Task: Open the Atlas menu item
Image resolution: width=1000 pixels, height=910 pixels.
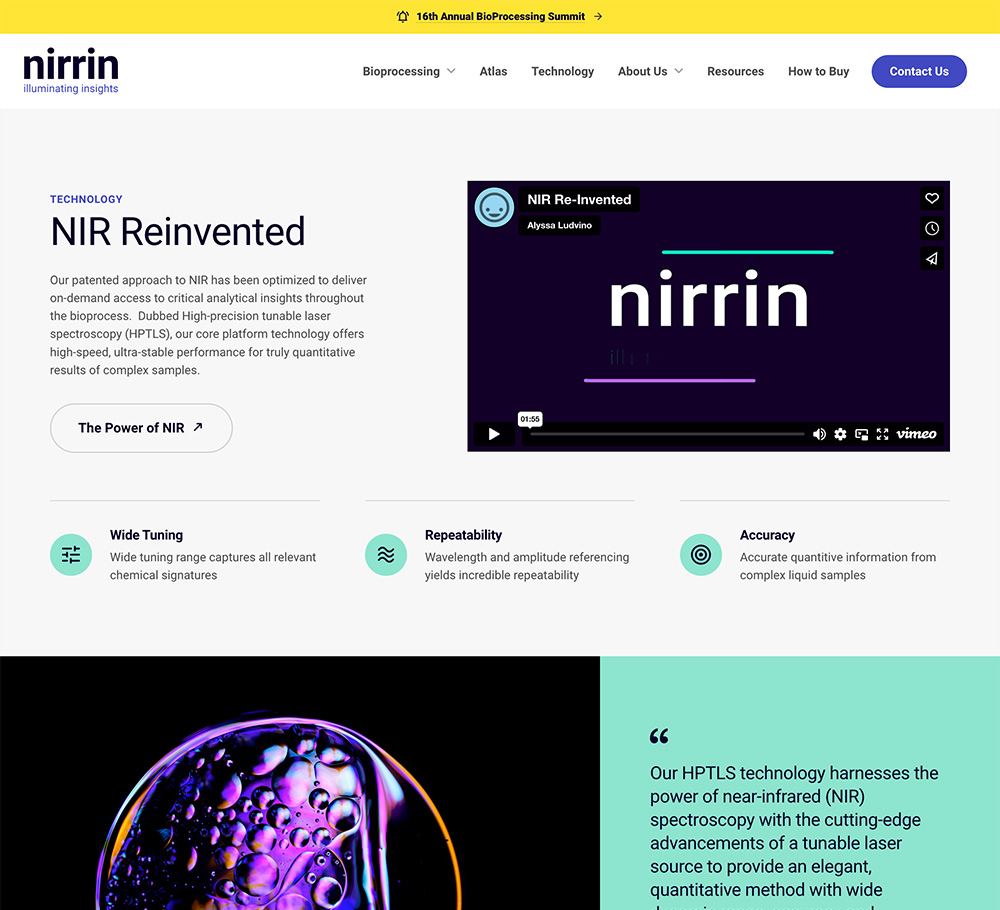Action: [493, 72]
